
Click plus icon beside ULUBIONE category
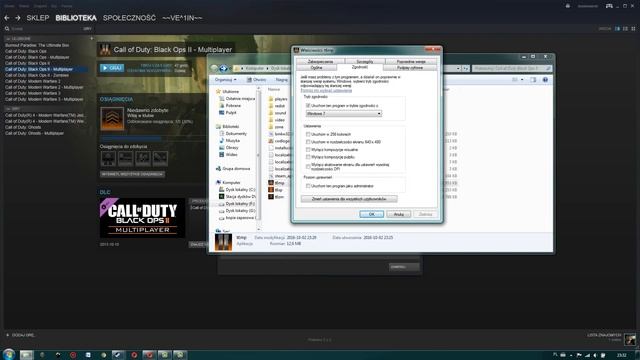point(91,38)
